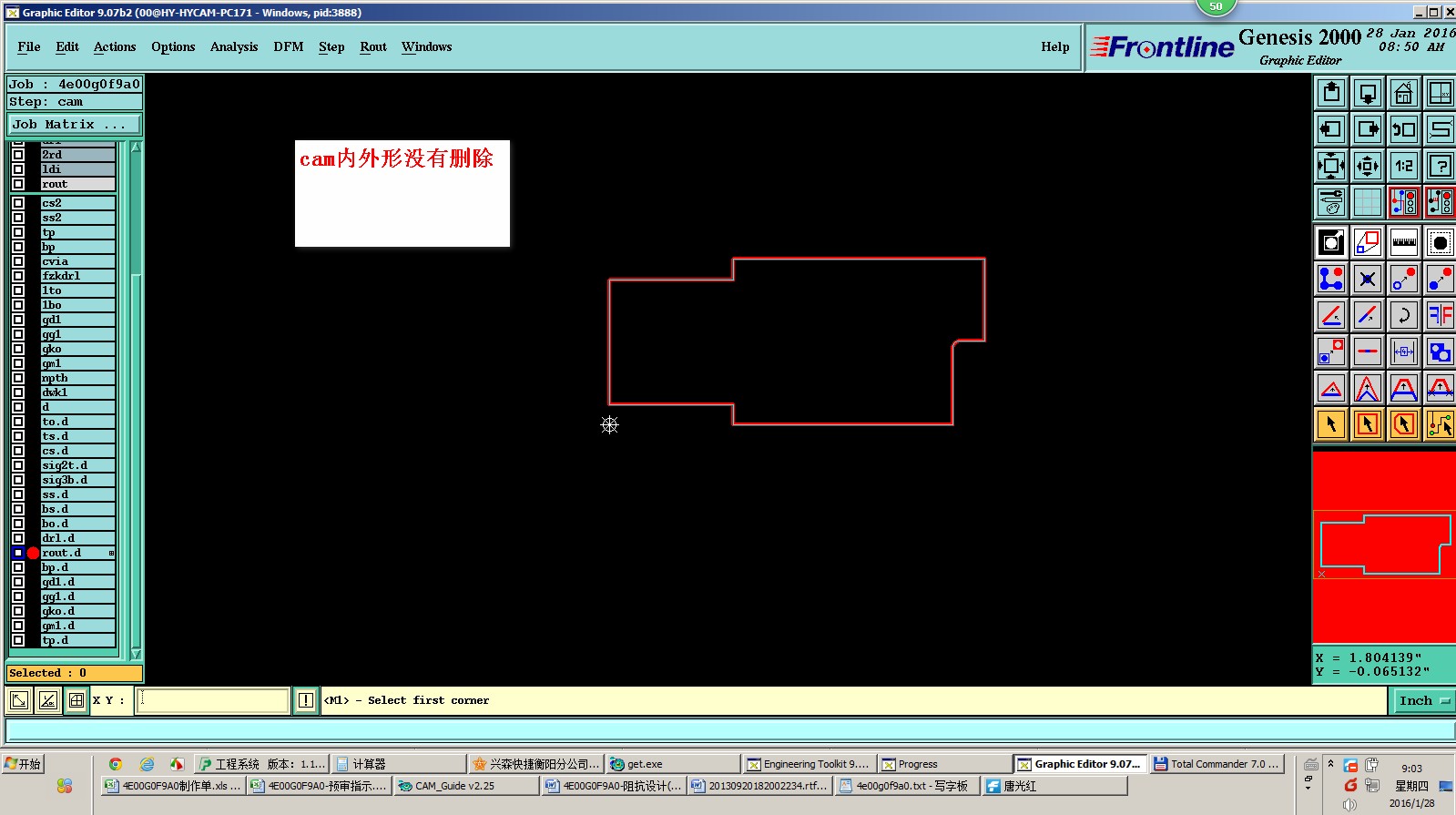Open the Windows Start button 开始
The image size is (1456, 815).
point(23,764)
